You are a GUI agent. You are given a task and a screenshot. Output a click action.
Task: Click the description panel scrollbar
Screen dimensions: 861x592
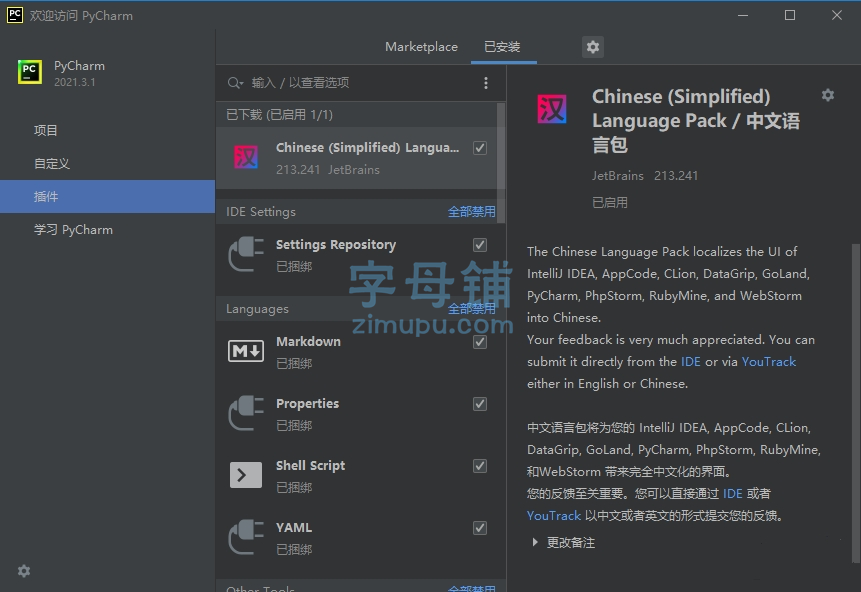coord(856,404)
